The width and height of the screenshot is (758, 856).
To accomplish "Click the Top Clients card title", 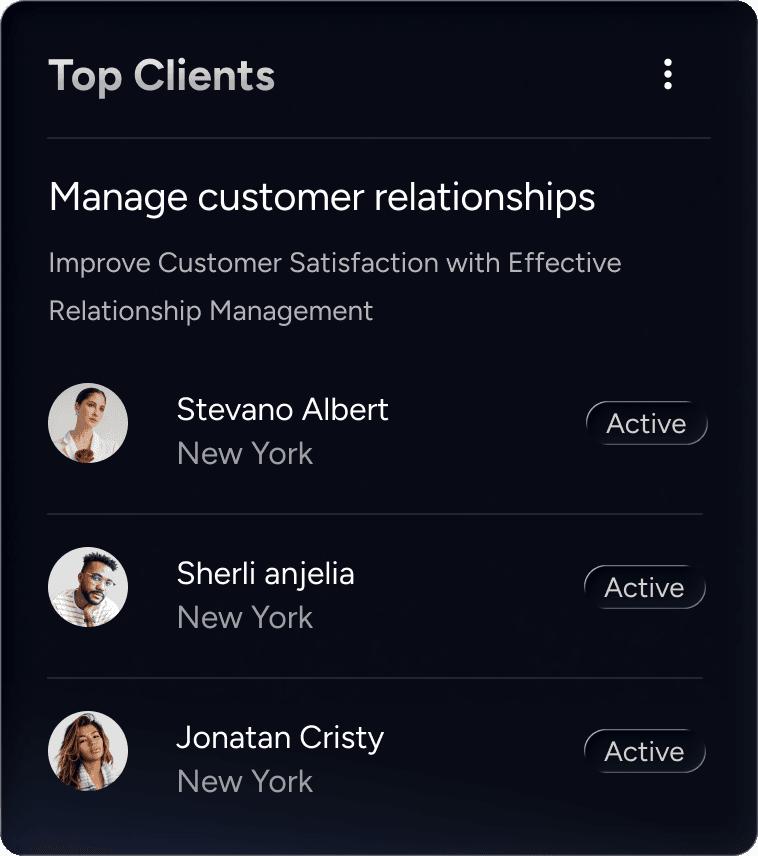I will point(161,76).
